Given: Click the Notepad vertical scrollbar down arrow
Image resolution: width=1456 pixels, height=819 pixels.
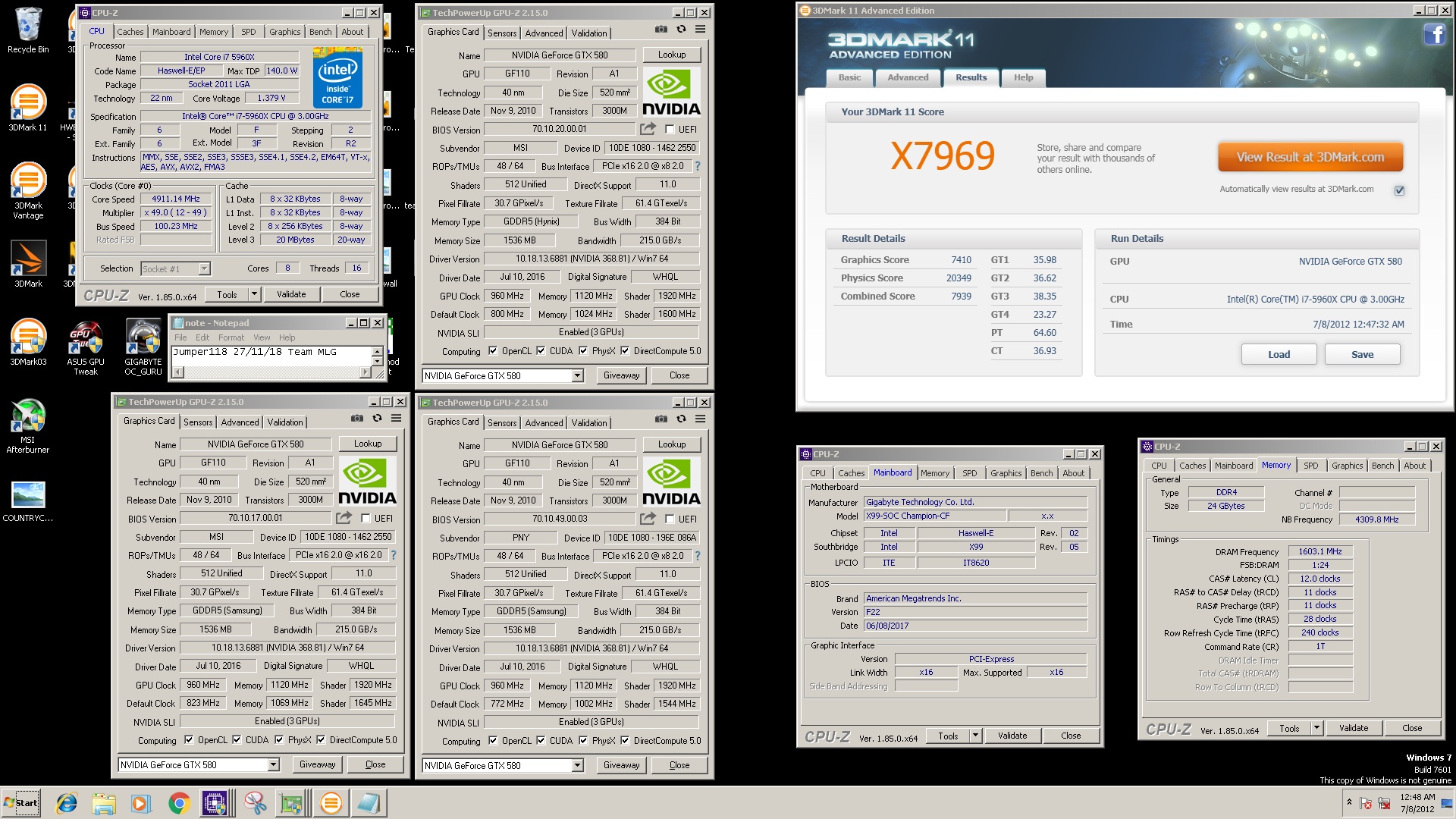Looking at the screenshot, I should [x=377, y=362].
